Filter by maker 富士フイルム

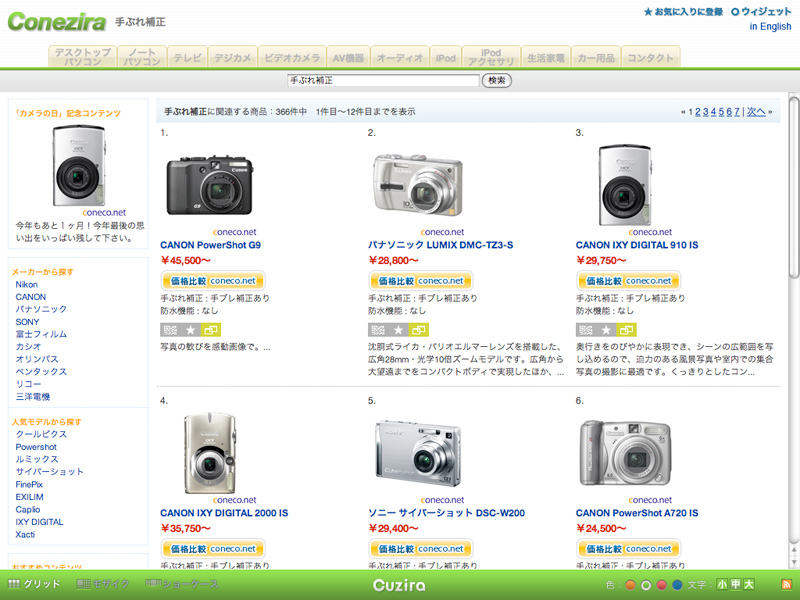coord(41,334)
